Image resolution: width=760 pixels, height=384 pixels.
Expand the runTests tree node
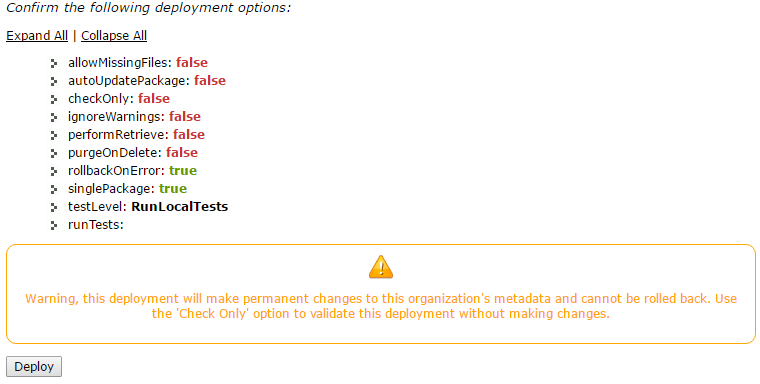click(x=54, y=225)
